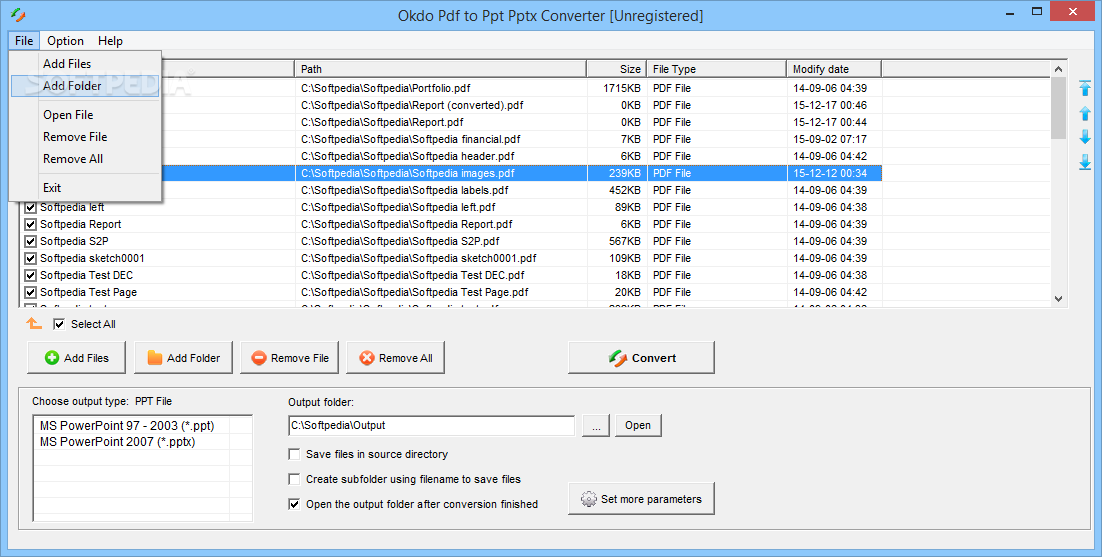Click the Set more parameters button
Screen dimensions: 1102x557
click(x=642, y=499)
